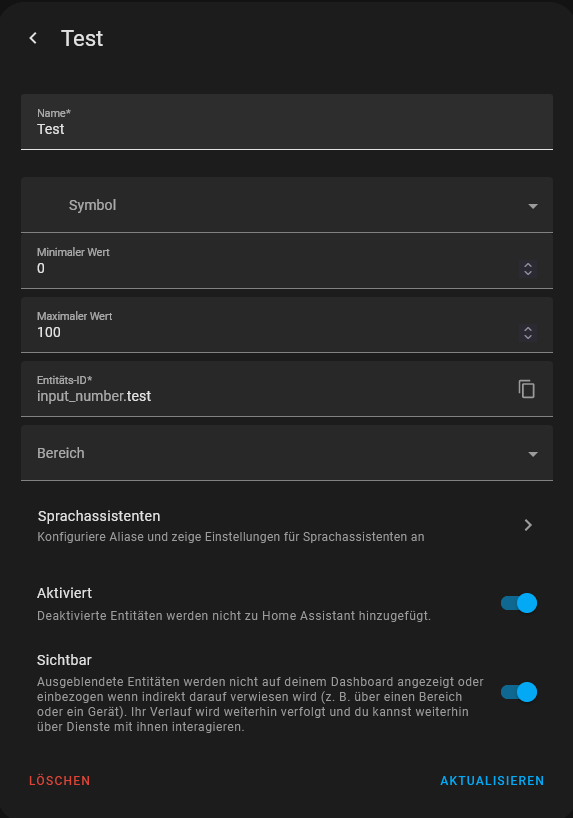
Task: Select the Bereich area field
Action: pyautogui.click(x=286, y=453)
